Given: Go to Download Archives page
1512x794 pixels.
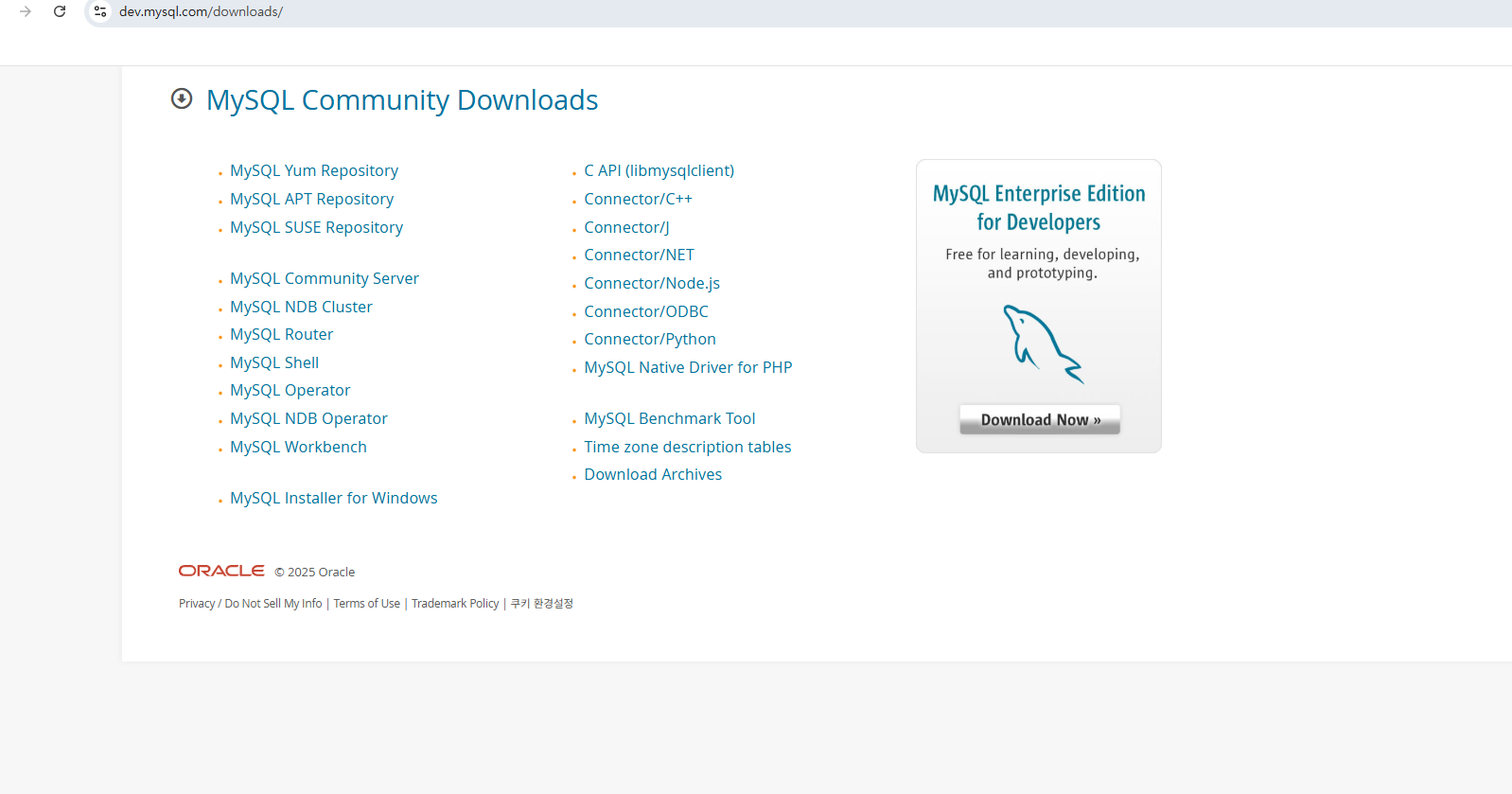Looking at the screenshot, I should pyautogui.click(x=653, y=474).
